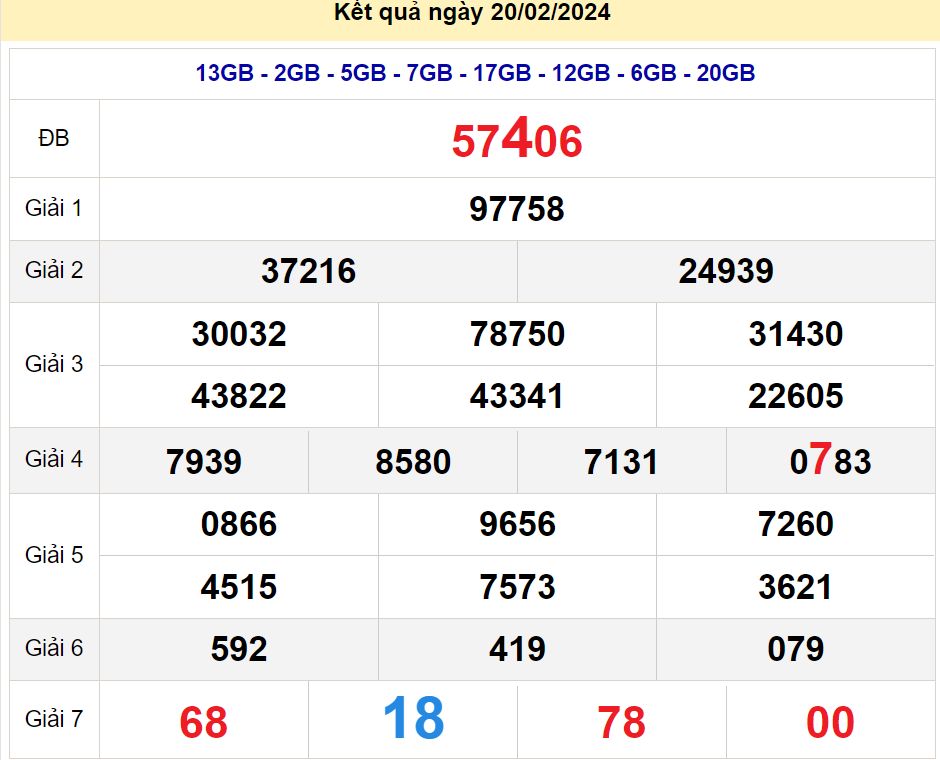Click the Giải 2 number 37216
Image resolution: width=940 pixels, height=760 pixels.
click(x=308, y=271)
